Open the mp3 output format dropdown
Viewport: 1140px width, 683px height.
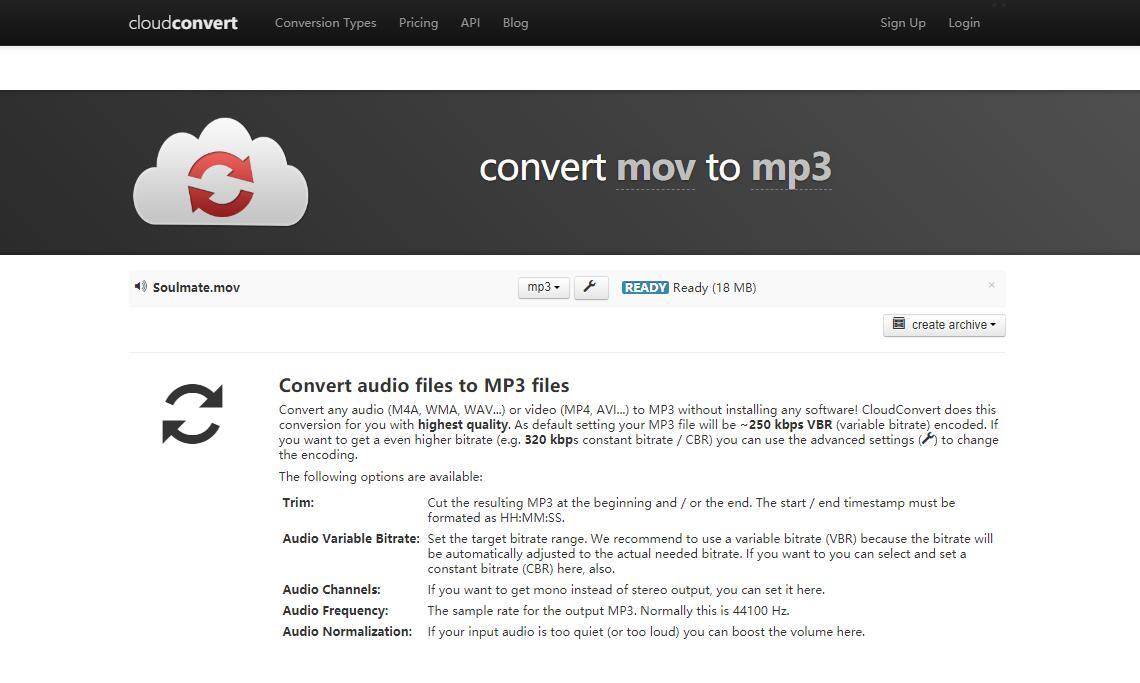pos(544,287)
